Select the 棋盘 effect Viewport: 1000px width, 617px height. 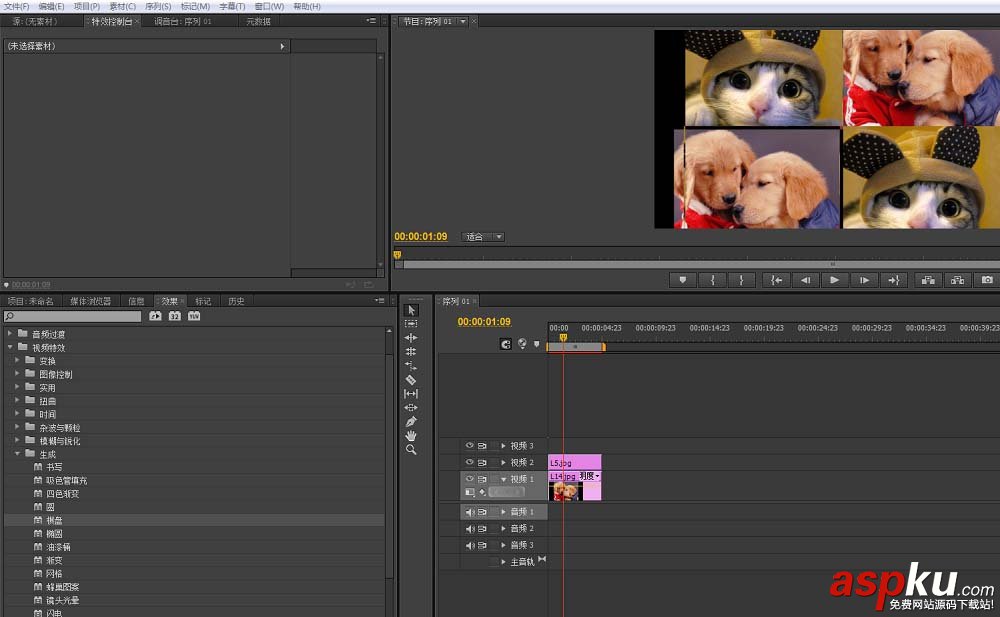[54, 521]
